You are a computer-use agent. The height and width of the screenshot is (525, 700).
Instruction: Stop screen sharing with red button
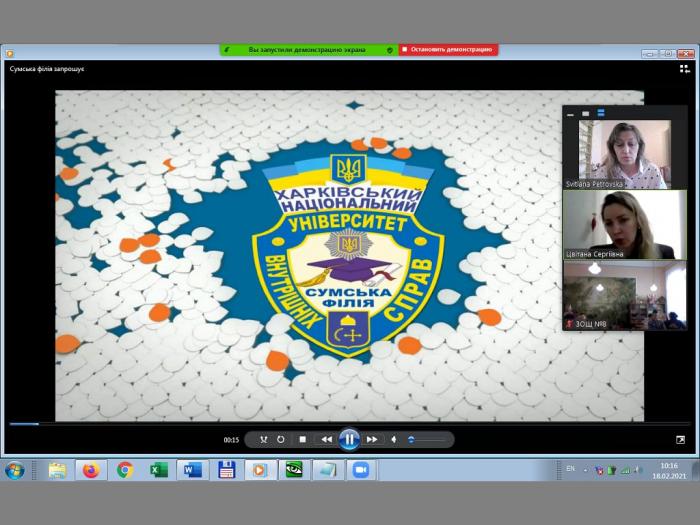click(447, 49)
